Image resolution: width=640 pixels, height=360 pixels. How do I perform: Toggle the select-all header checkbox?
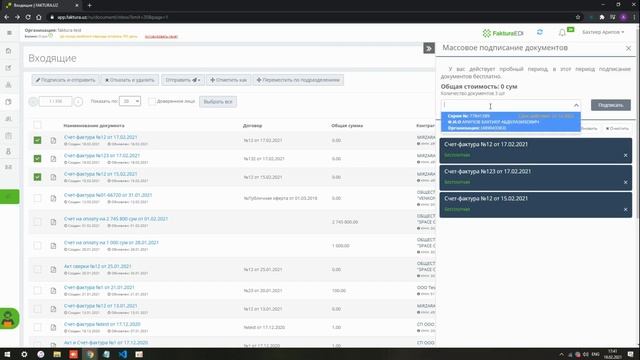click(37, 125)
